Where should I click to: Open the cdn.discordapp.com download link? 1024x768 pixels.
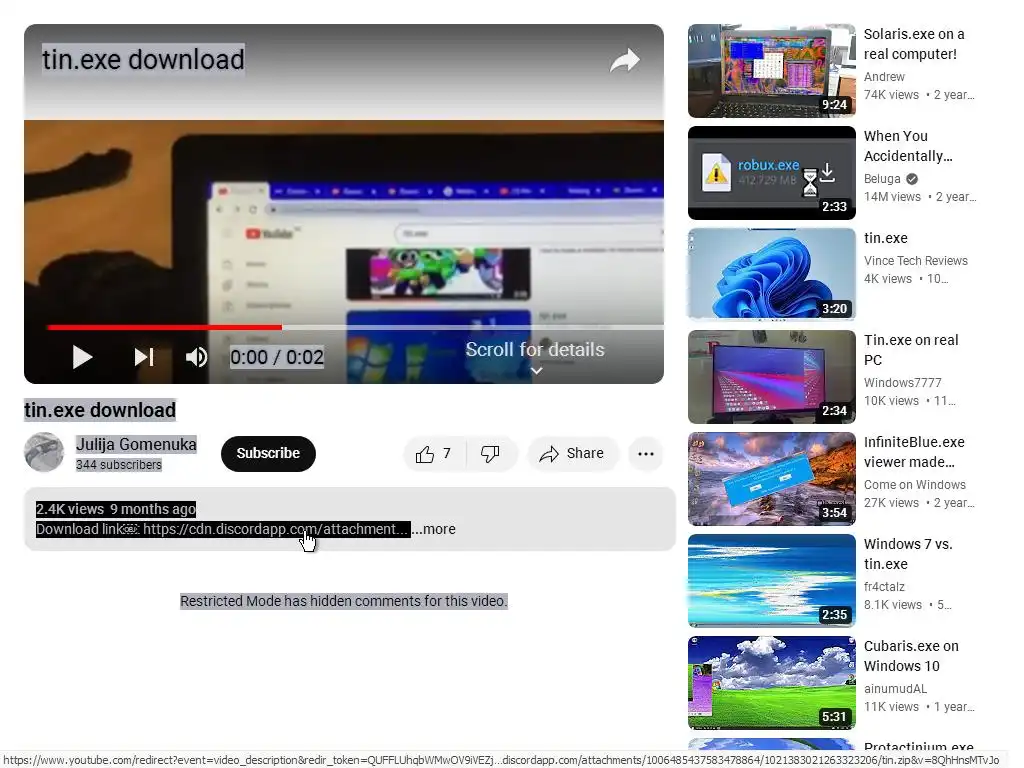276,529
